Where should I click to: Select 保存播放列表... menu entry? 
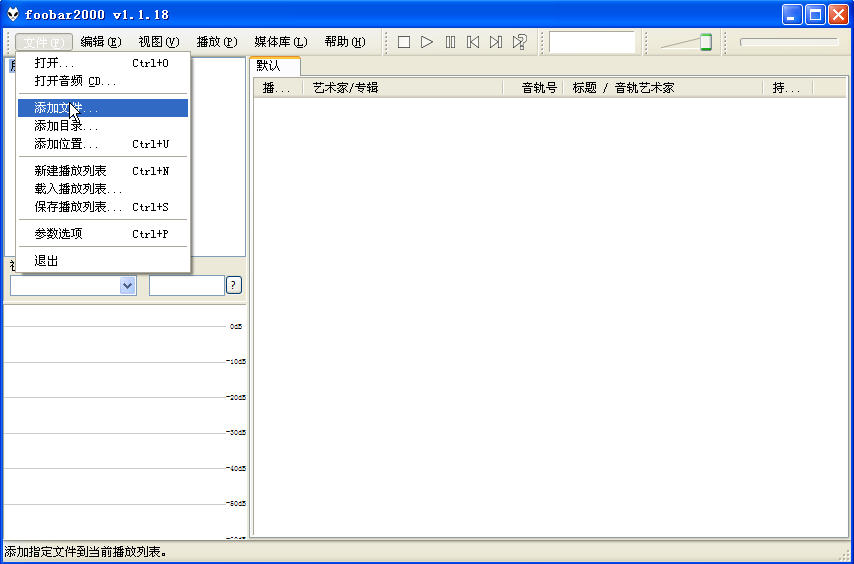[78, 207]
